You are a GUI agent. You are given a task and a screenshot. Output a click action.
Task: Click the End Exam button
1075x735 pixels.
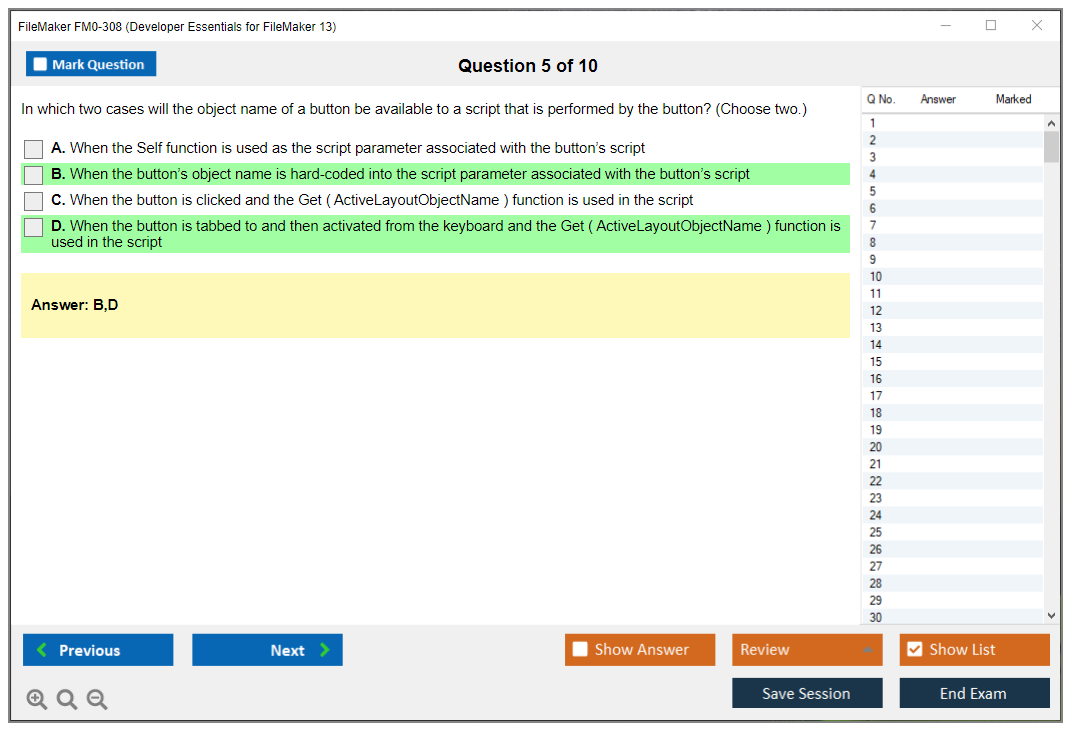[x=973, y=693]
